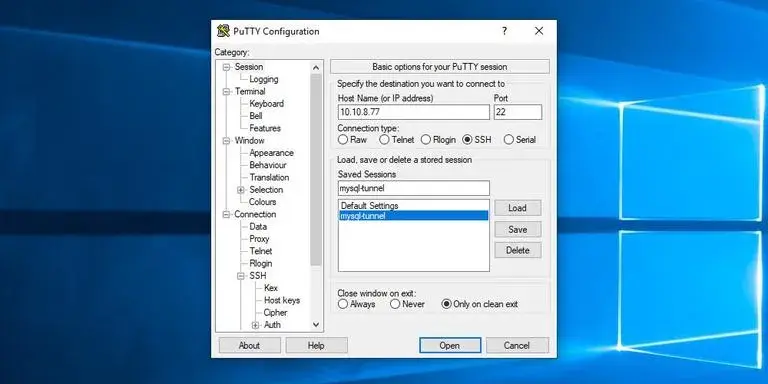This screenshot has width=768, height=384.
Task: Open the Appearance category
Action: (271, 153)
